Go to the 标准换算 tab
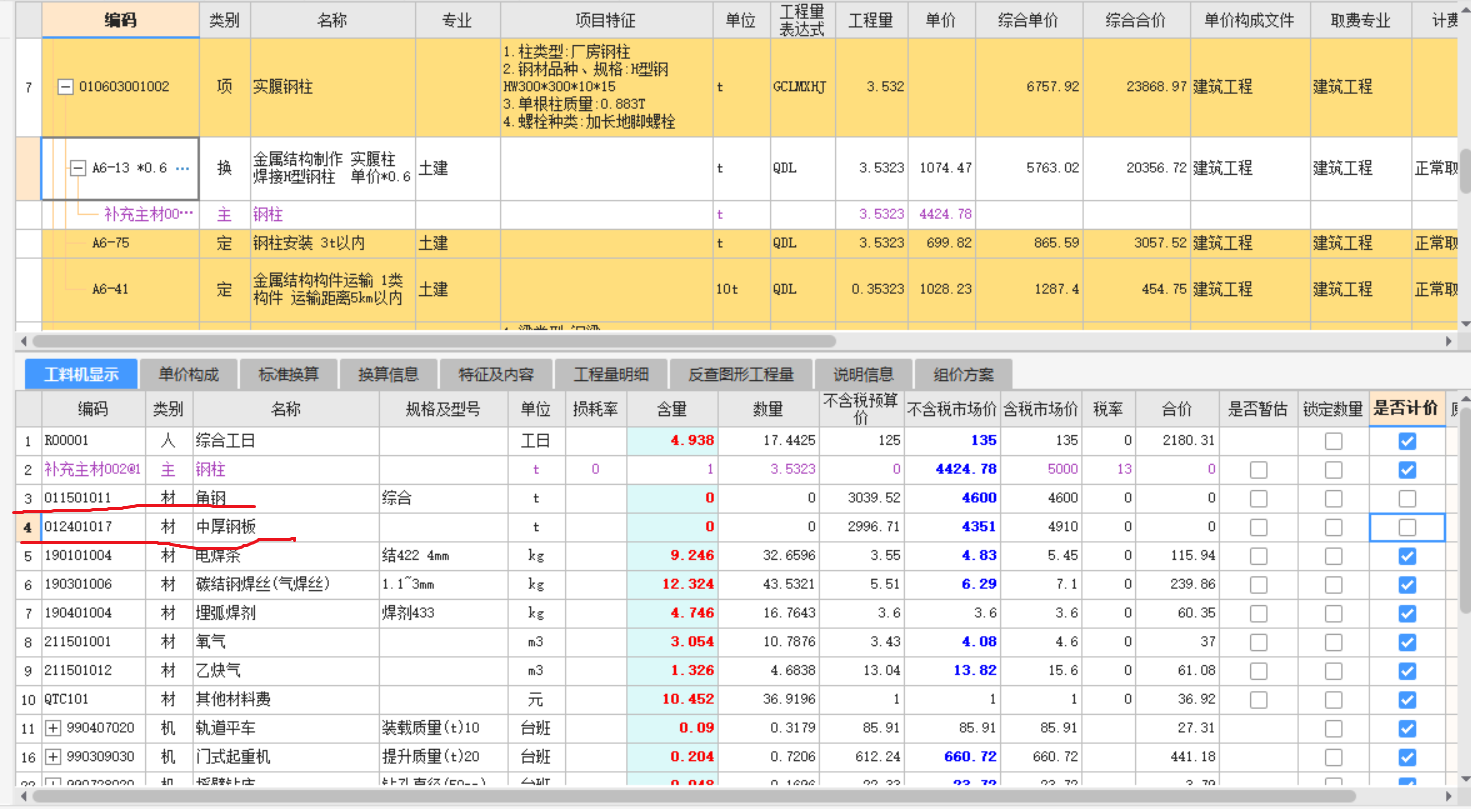This screenshot has width=1471, height=809. [289, 375]
